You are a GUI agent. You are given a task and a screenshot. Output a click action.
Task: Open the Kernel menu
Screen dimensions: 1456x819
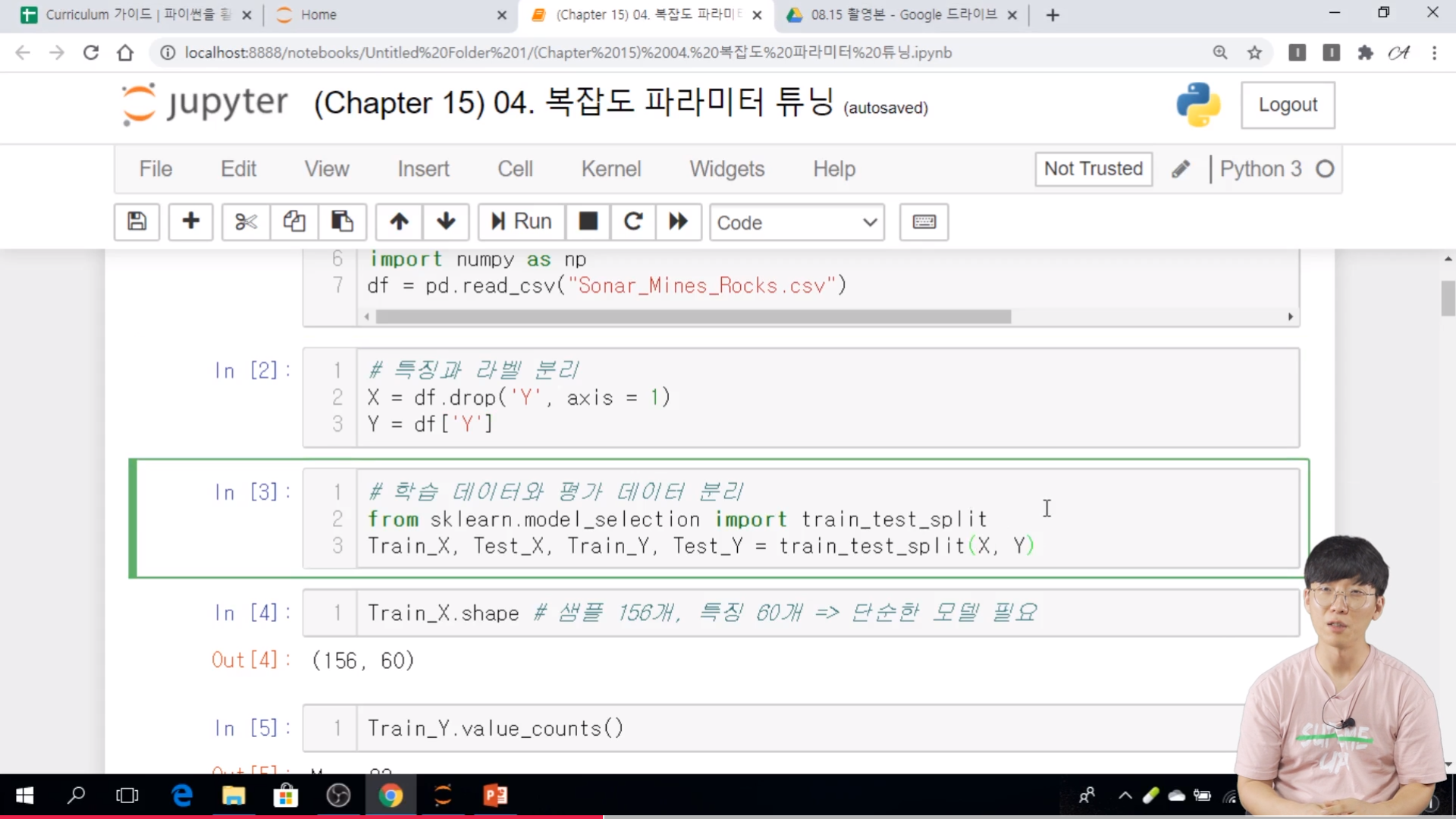click(x=610, y=168)
